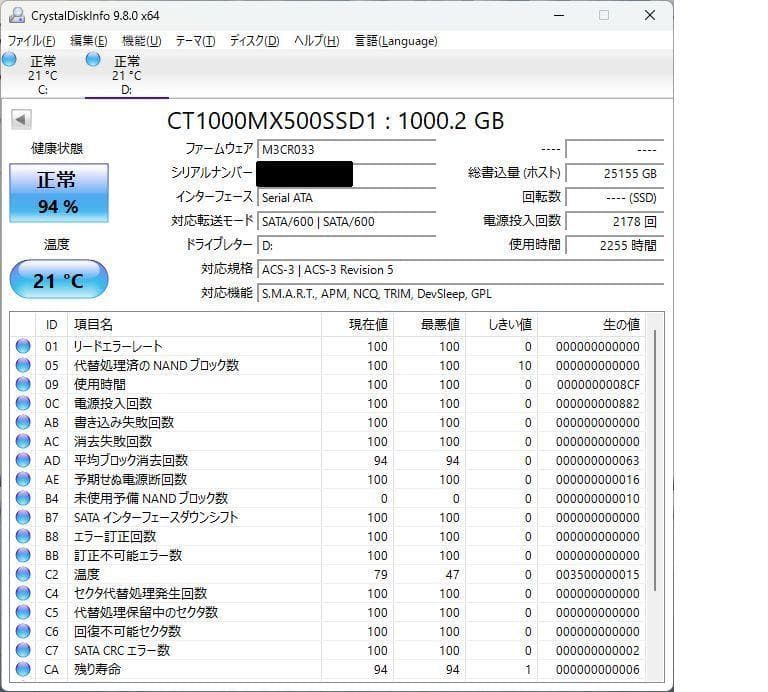Click status orb of row 01 リードエラーレート
The height and width of the screenshot is (692, 768).
[x=23, y=346]
